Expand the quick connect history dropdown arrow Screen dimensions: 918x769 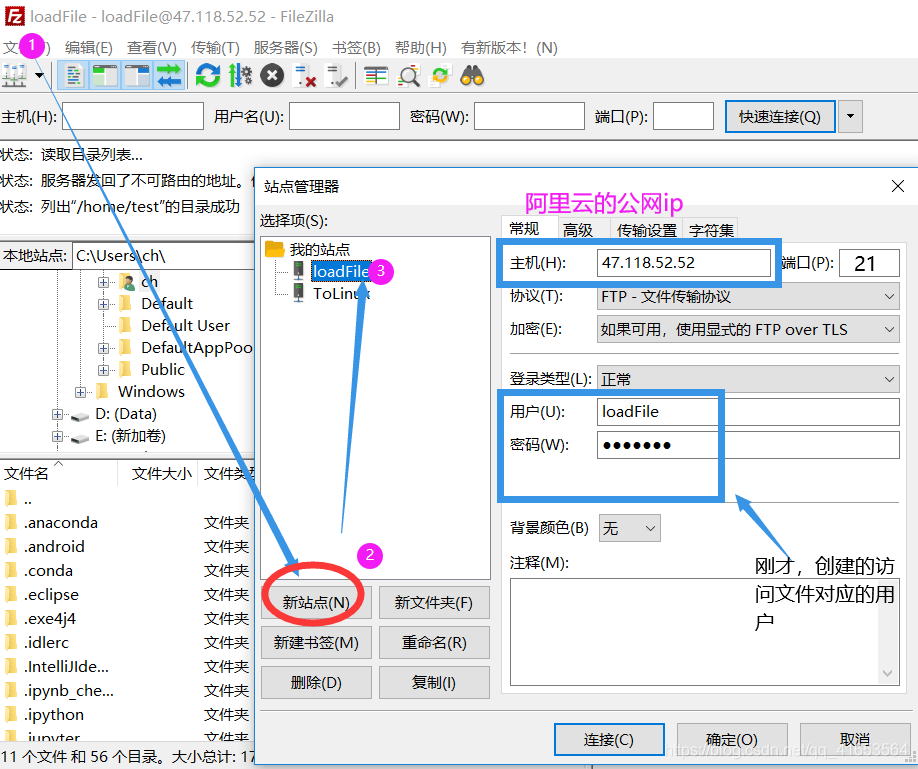(851, 116)
